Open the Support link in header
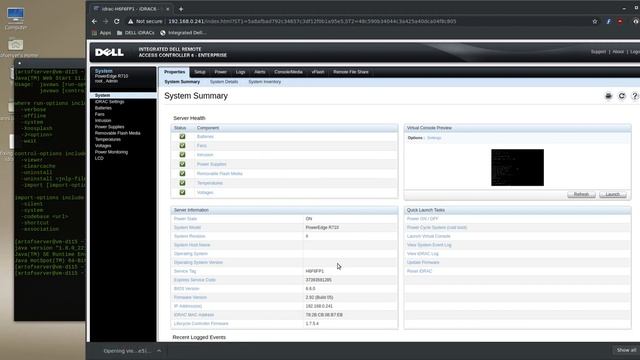 (598, 52)
